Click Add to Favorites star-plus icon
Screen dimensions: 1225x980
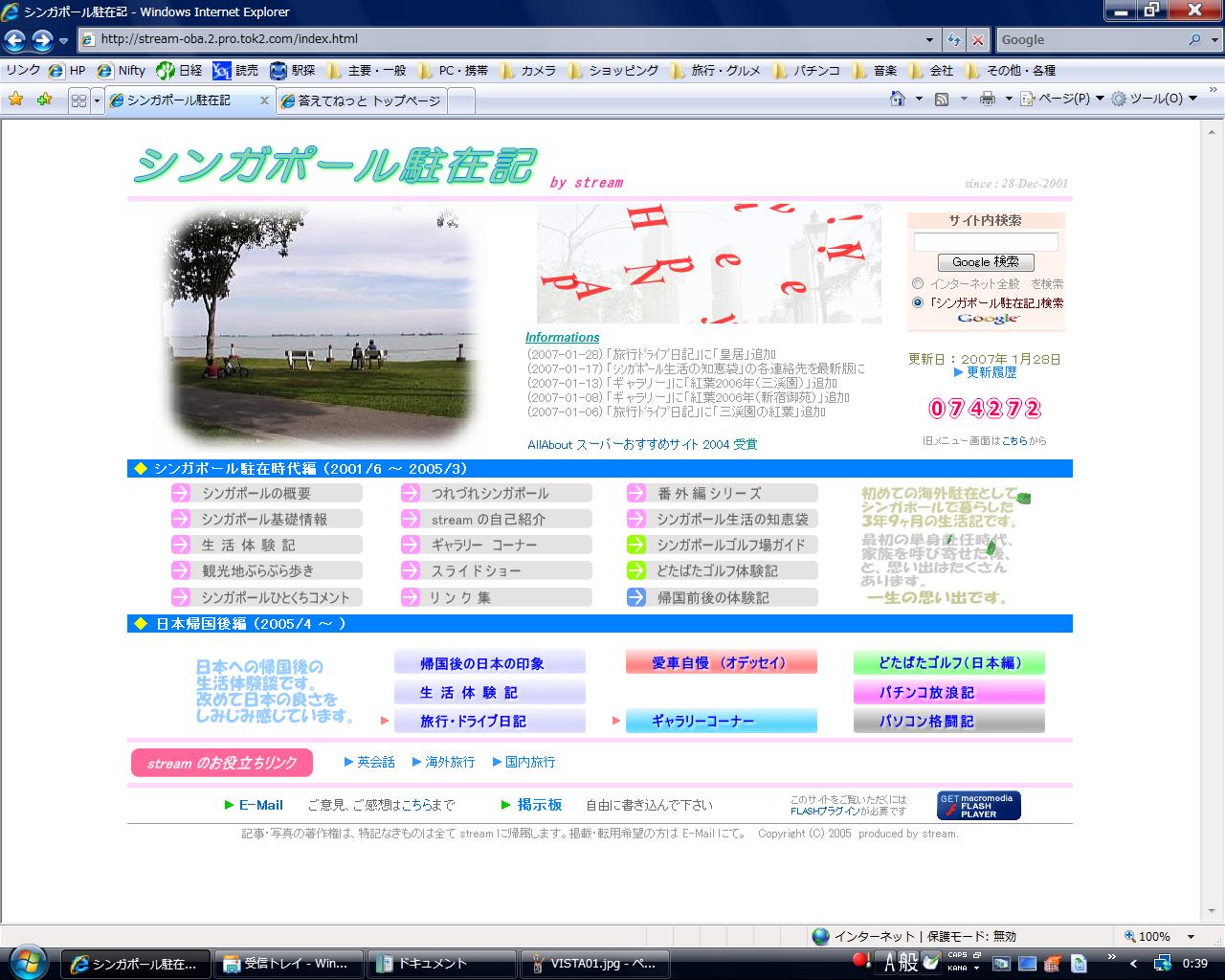(x=44, y=99)
